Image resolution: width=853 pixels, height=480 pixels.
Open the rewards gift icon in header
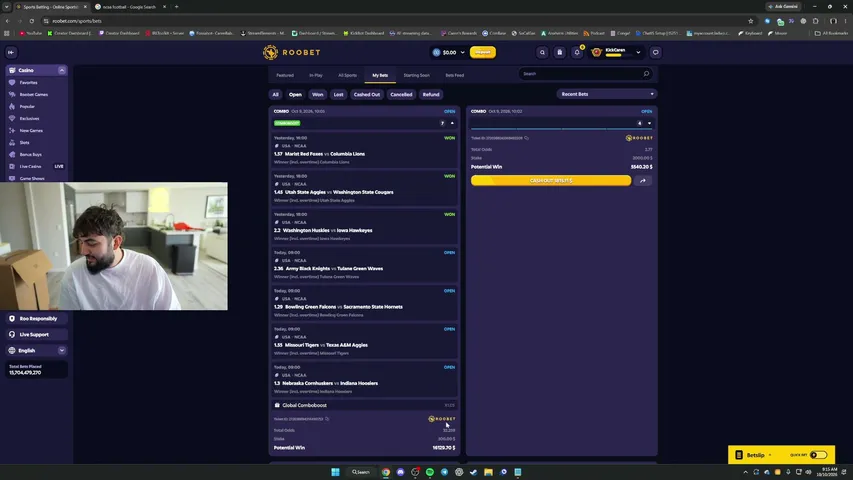pyautogui.click(x=559, y=52)
